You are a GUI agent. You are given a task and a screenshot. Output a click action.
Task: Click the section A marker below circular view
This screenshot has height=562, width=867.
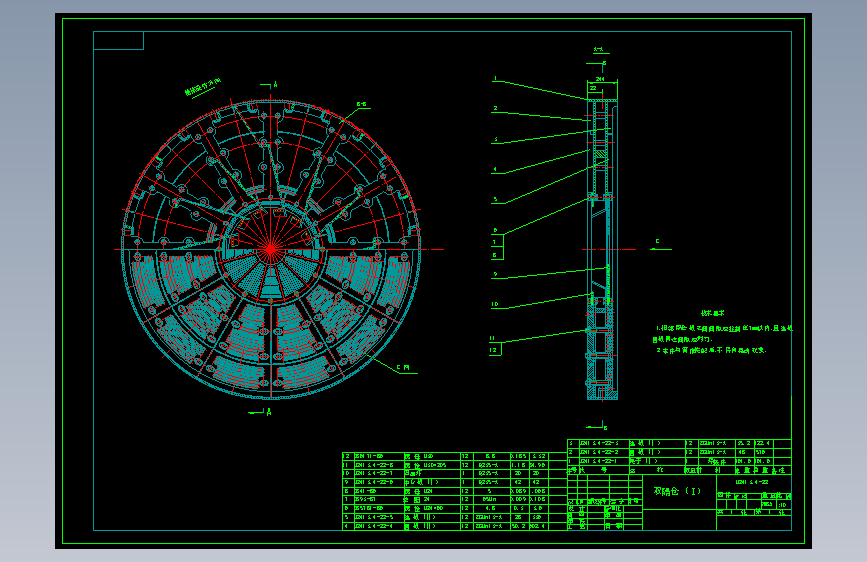pos(269,412)
